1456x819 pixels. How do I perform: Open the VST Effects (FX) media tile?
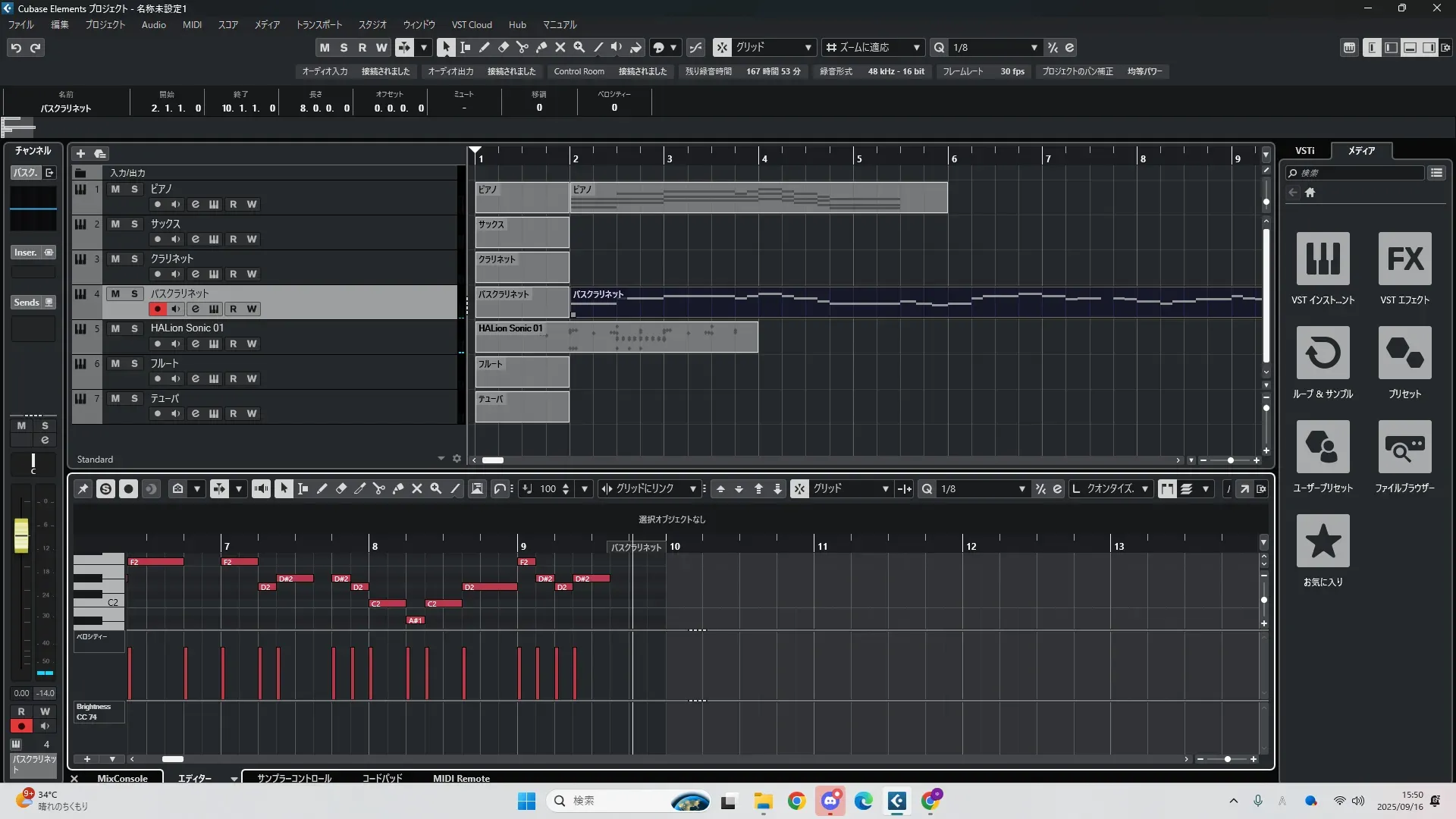[1404, 259]
